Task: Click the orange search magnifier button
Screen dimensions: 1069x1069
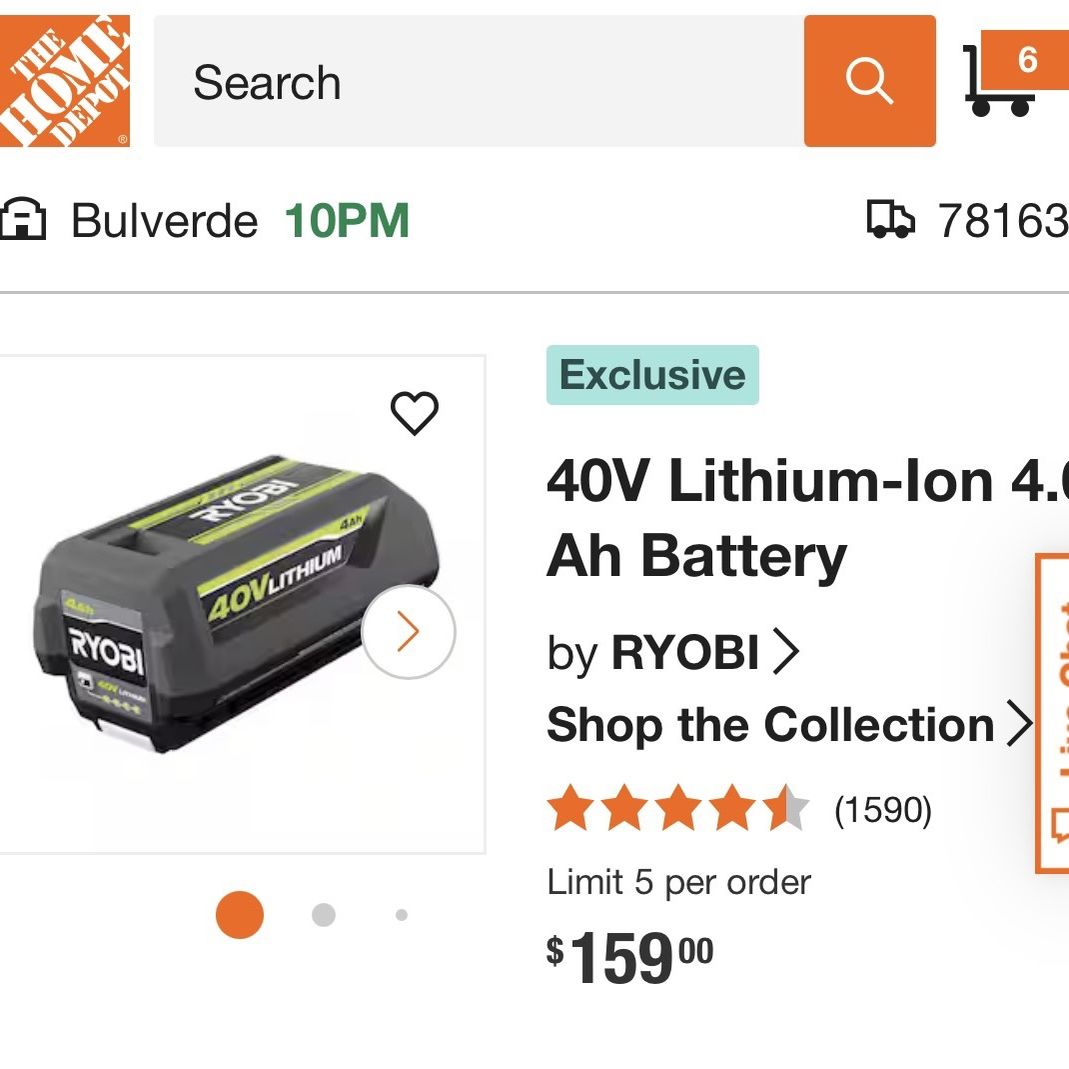Action: (x=869, y=81)
